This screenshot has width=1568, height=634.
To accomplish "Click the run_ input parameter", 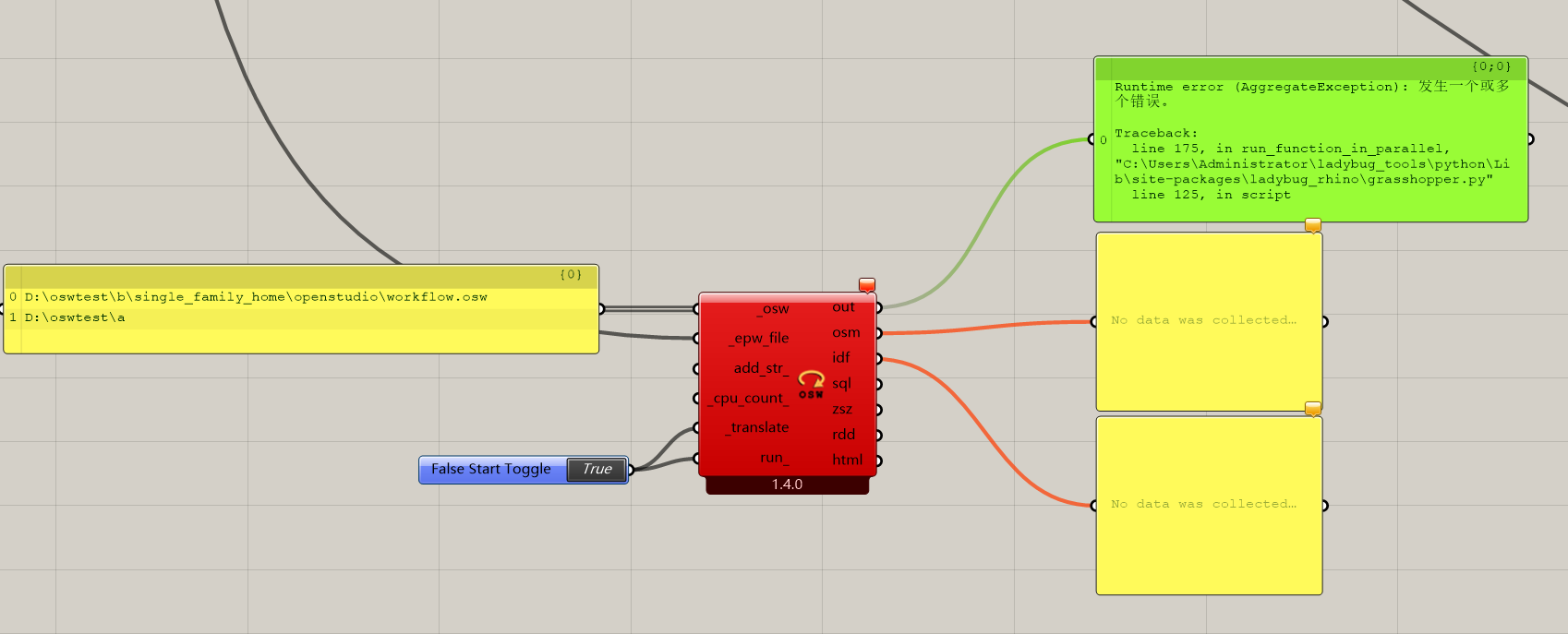I will pos(774,458).
